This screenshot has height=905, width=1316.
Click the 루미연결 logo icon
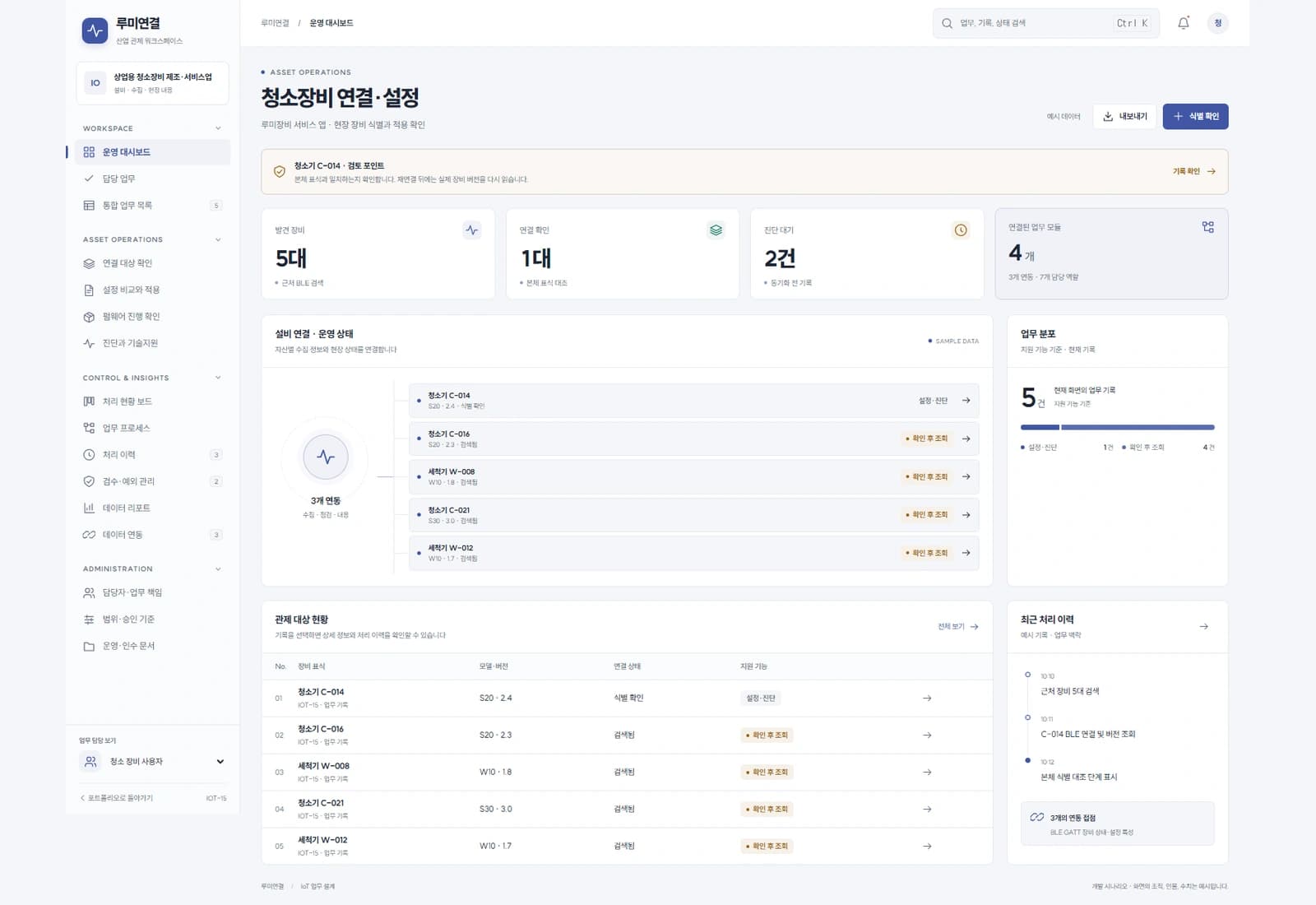pyautogui.click(x=95, y=30)
